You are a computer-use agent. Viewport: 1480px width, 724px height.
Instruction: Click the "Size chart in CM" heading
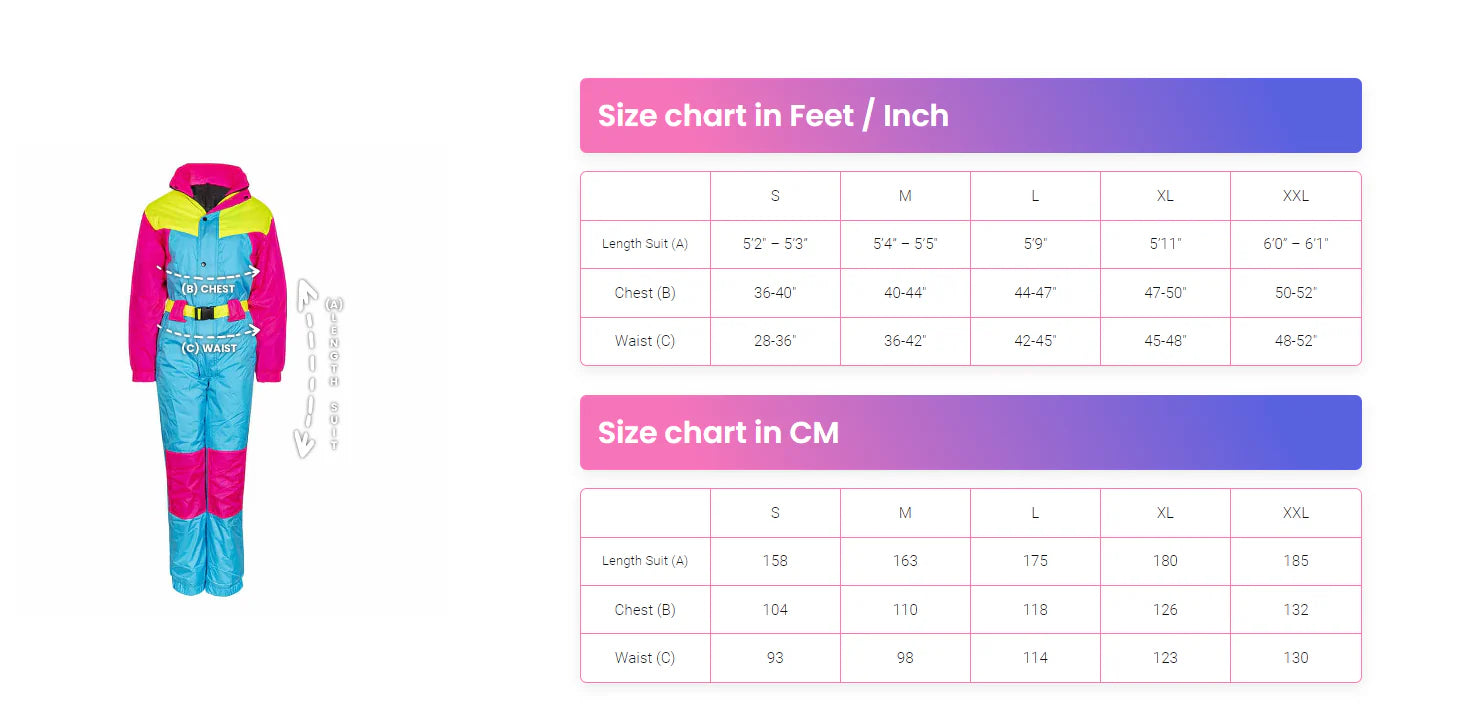pyautogui.click(x=718, y=433)
